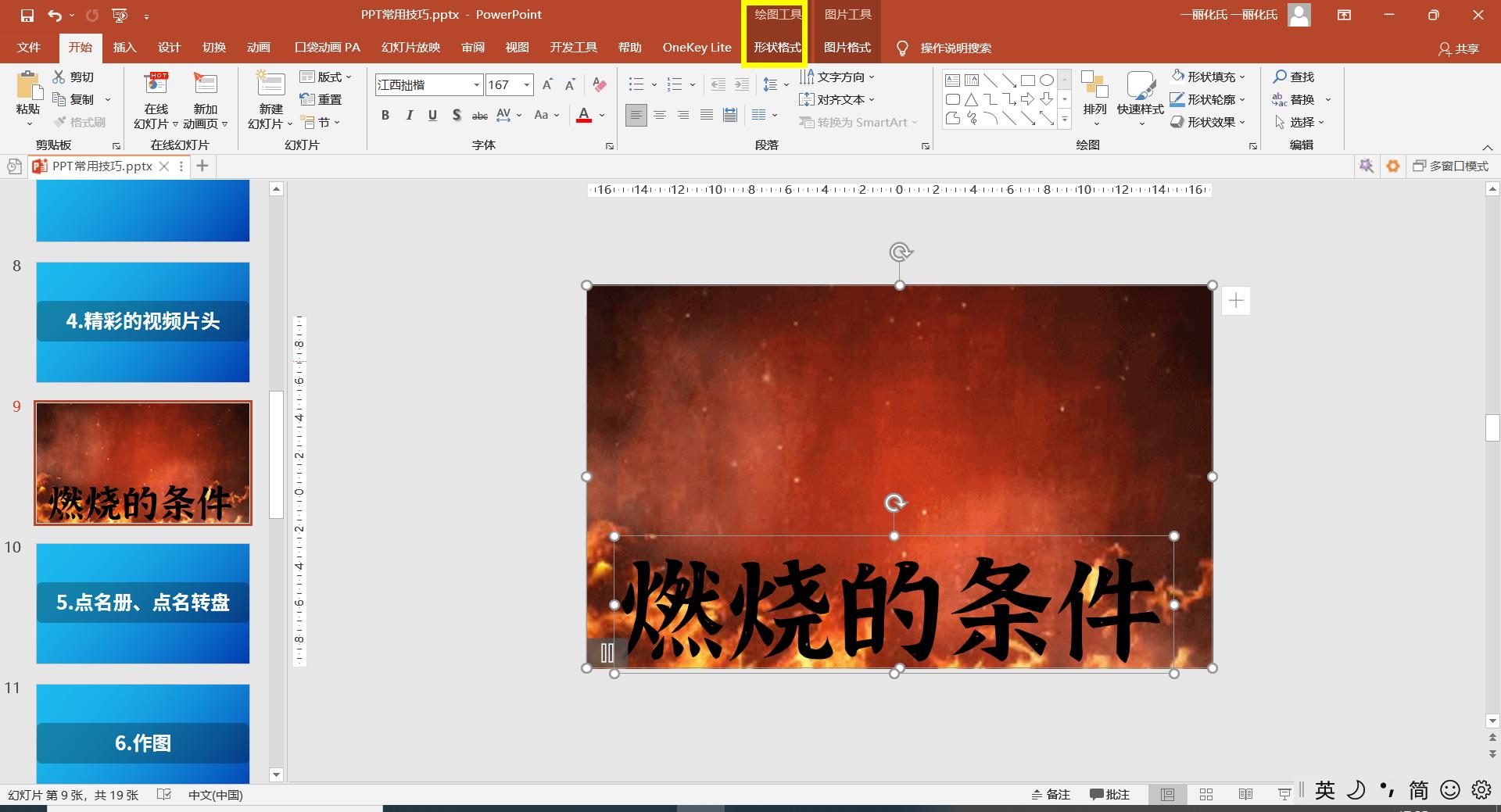1501x812 pixels.
Task: Open the Notes (备注) pane button
Action: (x=1051, y=794)
